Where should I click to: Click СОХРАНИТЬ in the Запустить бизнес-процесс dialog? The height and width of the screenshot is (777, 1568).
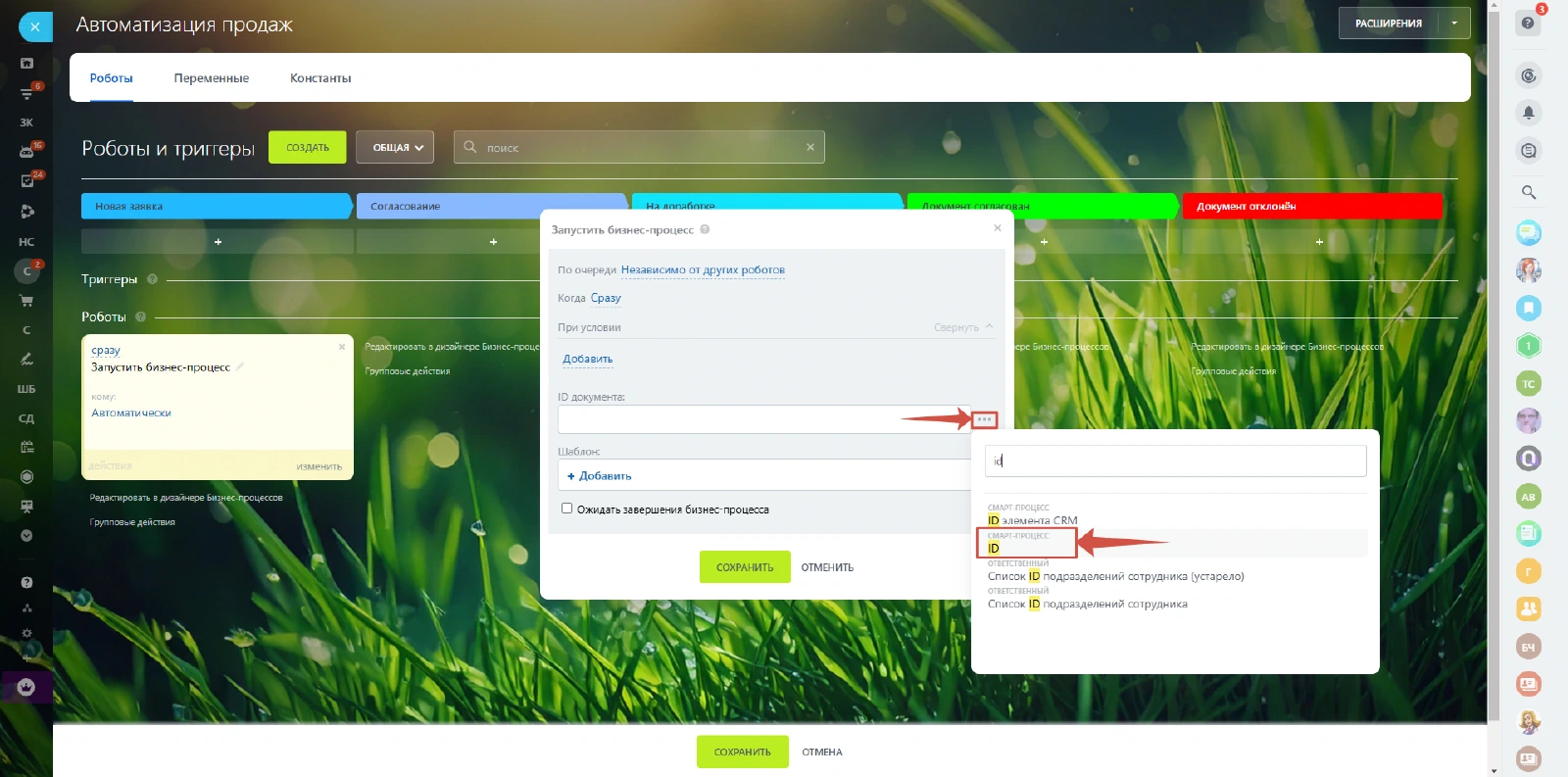coord(744,567)
